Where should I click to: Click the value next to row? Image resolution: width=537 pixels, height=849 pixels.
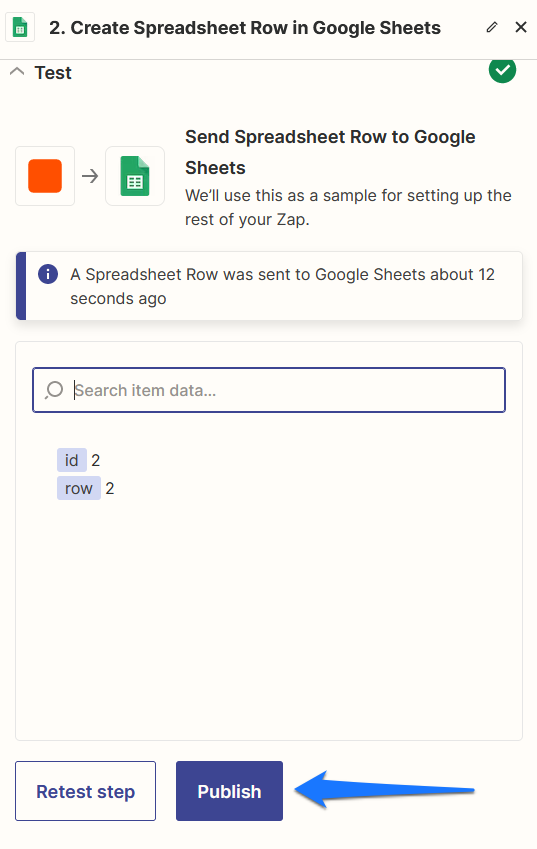point(110,488)
